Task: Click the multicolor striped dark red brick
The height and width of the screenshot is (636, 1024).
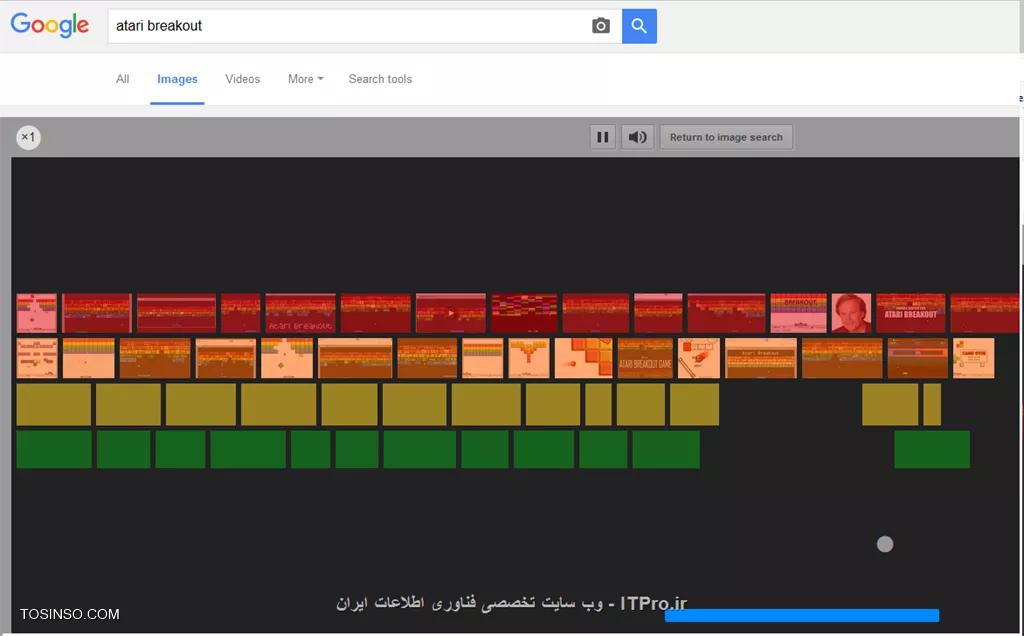Action: (524, 313)
